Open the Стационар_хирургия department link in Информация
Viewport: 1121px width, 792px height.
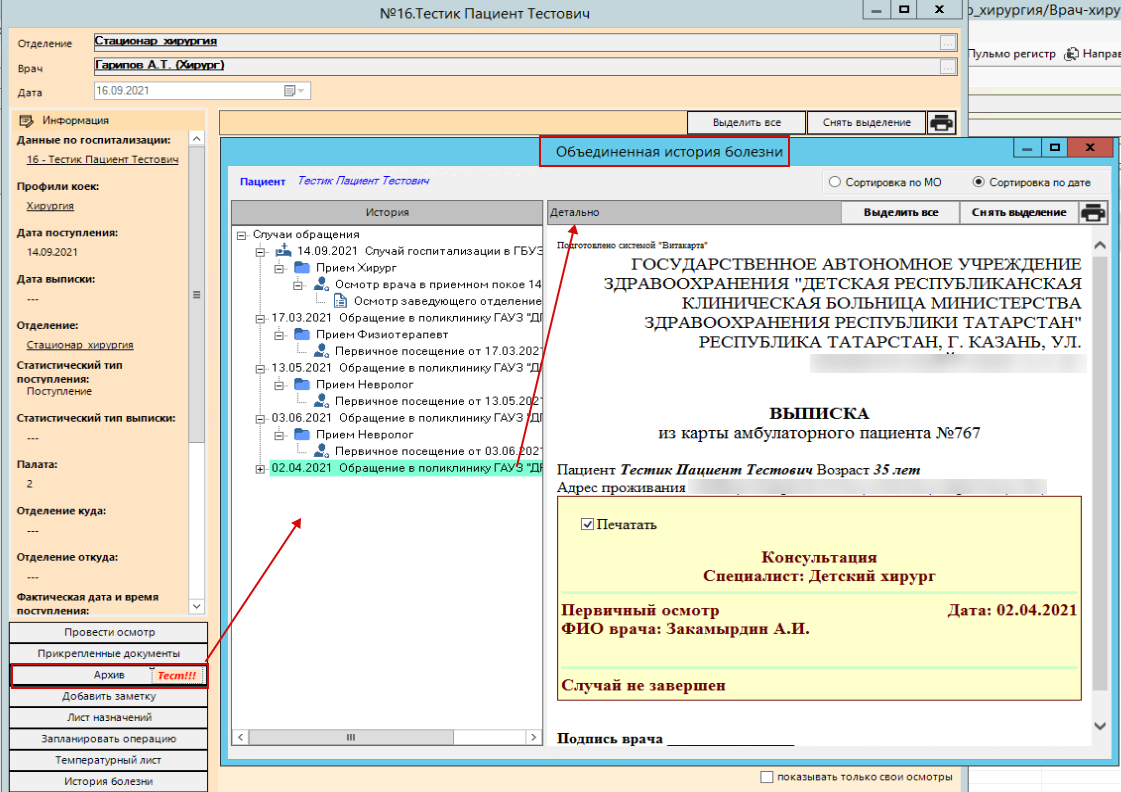(80, 345)
